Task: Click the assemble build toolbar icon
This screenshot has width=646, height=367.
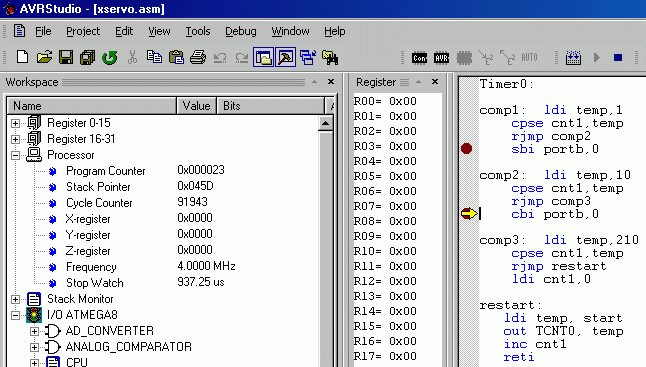Action: pos(573,58)
